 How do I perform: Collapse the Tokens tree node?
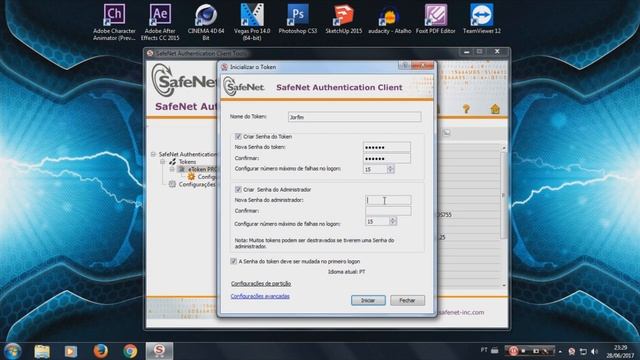click(163, 162)
